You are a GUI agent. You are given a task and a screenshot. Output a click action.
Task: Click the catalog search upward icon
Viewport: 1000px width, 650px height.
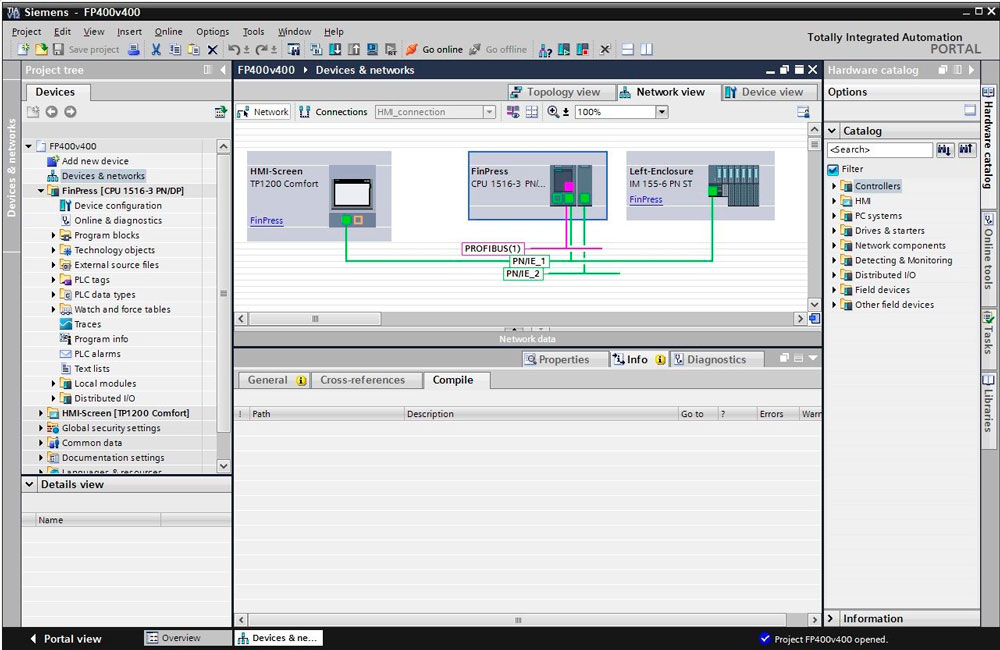pyautogui.click(x=966, y=150)
